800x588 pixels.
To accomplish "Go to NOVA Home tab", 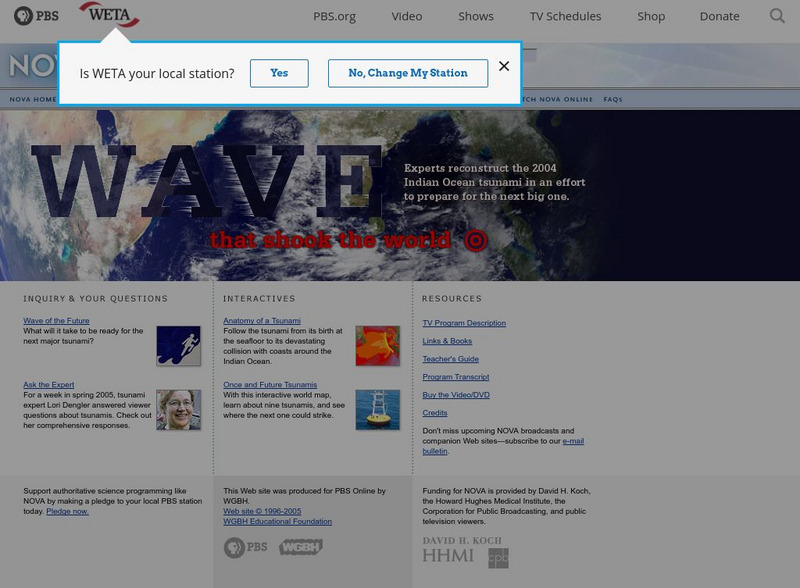I will pos(33,99).
